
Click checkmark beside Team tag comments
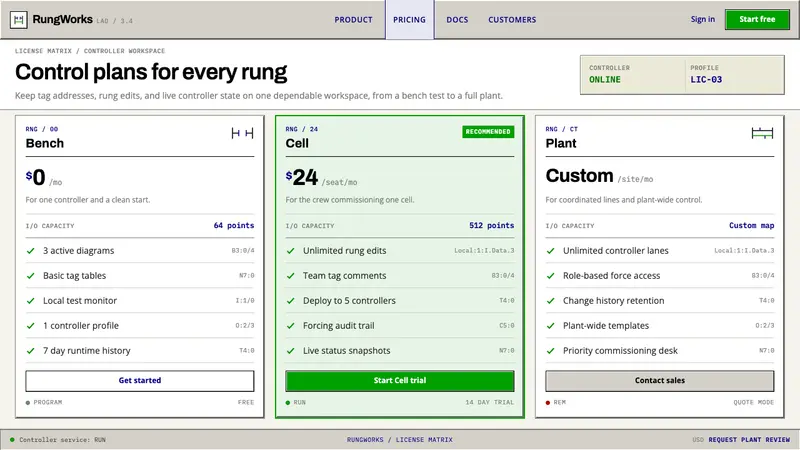[x=291, y=276]
